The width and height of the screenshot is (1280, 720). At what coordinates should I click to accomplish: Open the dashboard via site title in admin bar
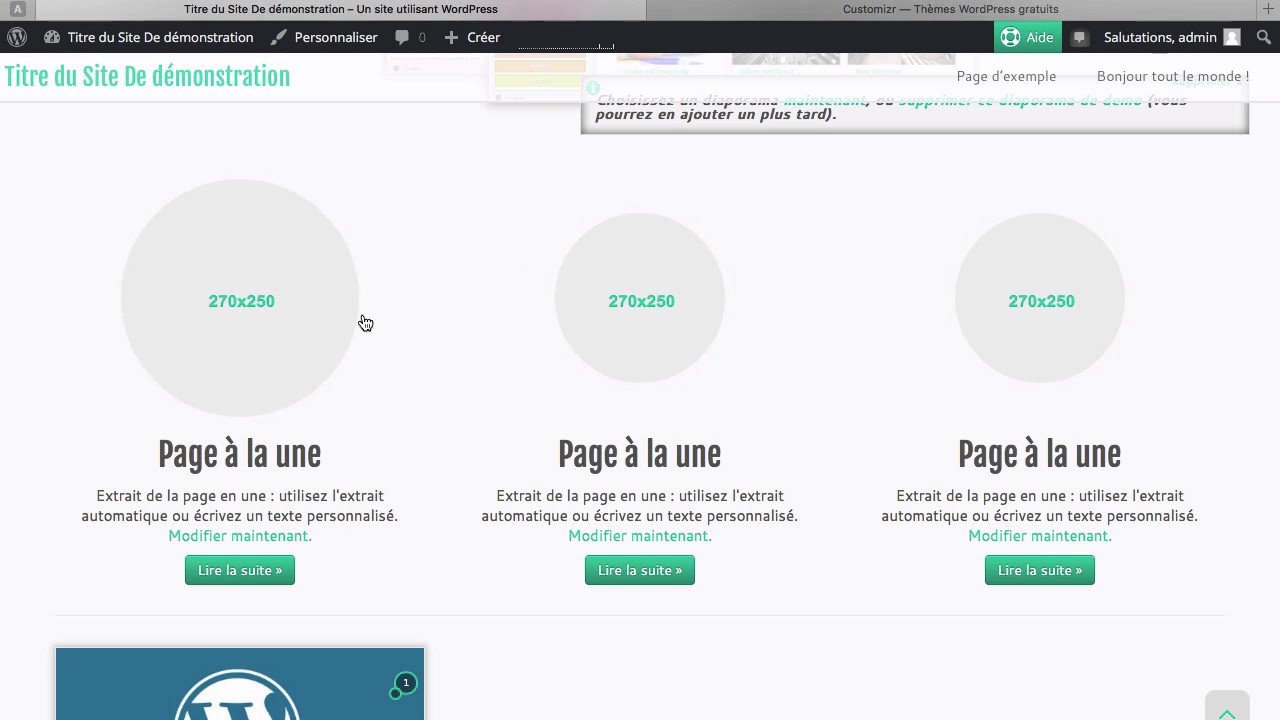click(x=148, y=37)
